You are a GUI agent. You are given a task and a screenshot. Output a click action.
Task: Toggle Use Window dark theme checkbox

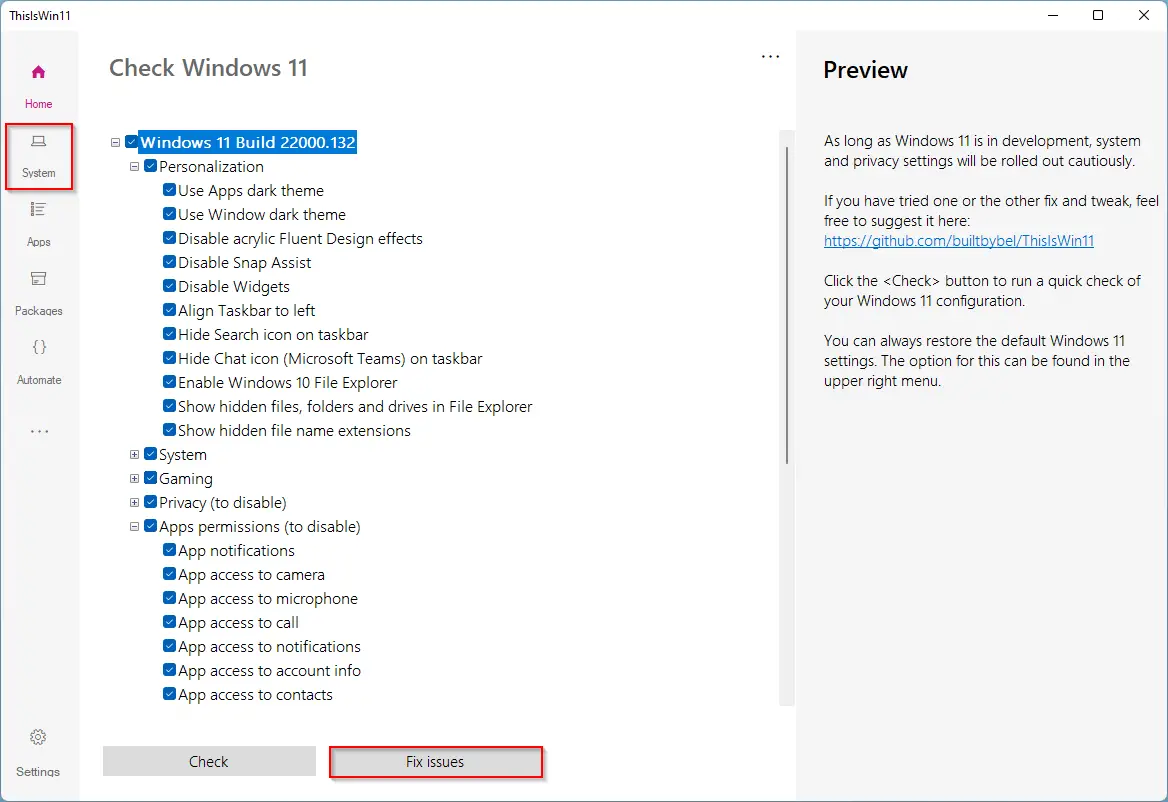[169, 214]
